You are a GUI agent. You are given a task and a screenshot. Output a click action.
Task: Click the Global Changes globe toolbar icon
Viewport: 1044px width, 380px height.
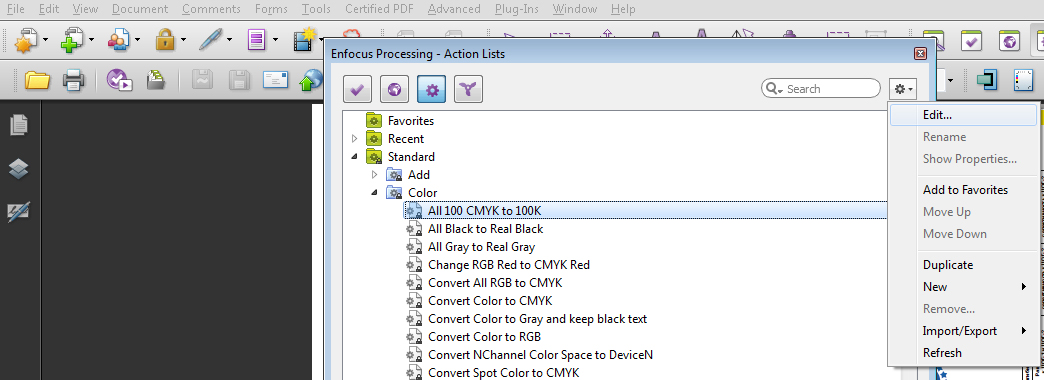(x=1010, y=41)
